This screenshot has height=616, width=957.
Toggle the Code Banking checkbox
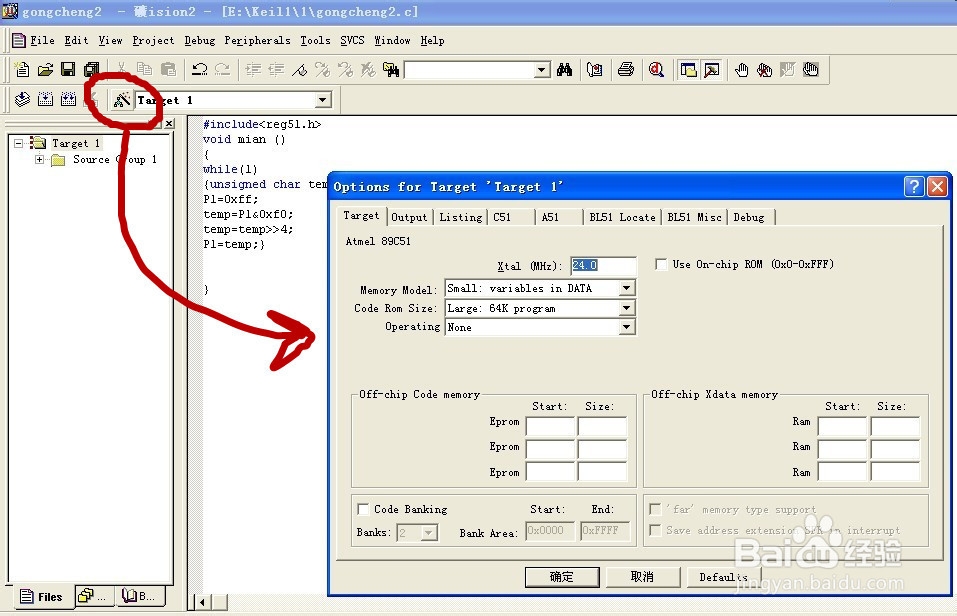[x=363, y=509]
